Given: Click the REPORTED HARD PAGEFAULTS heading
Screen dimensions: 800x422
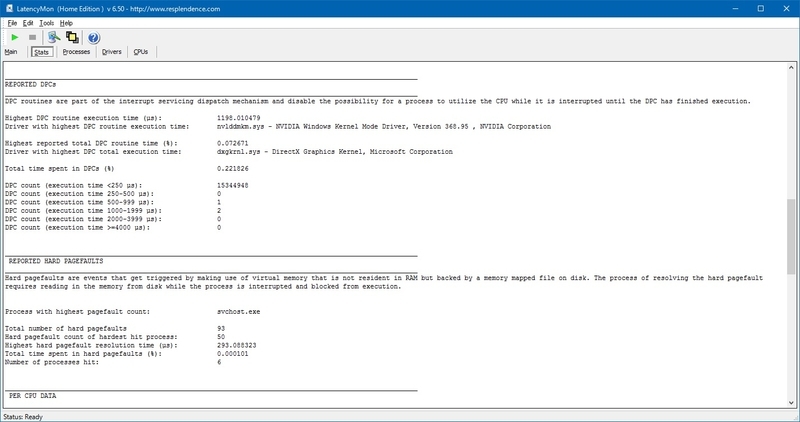Looking at the screenshot, I should pos(56,261).
